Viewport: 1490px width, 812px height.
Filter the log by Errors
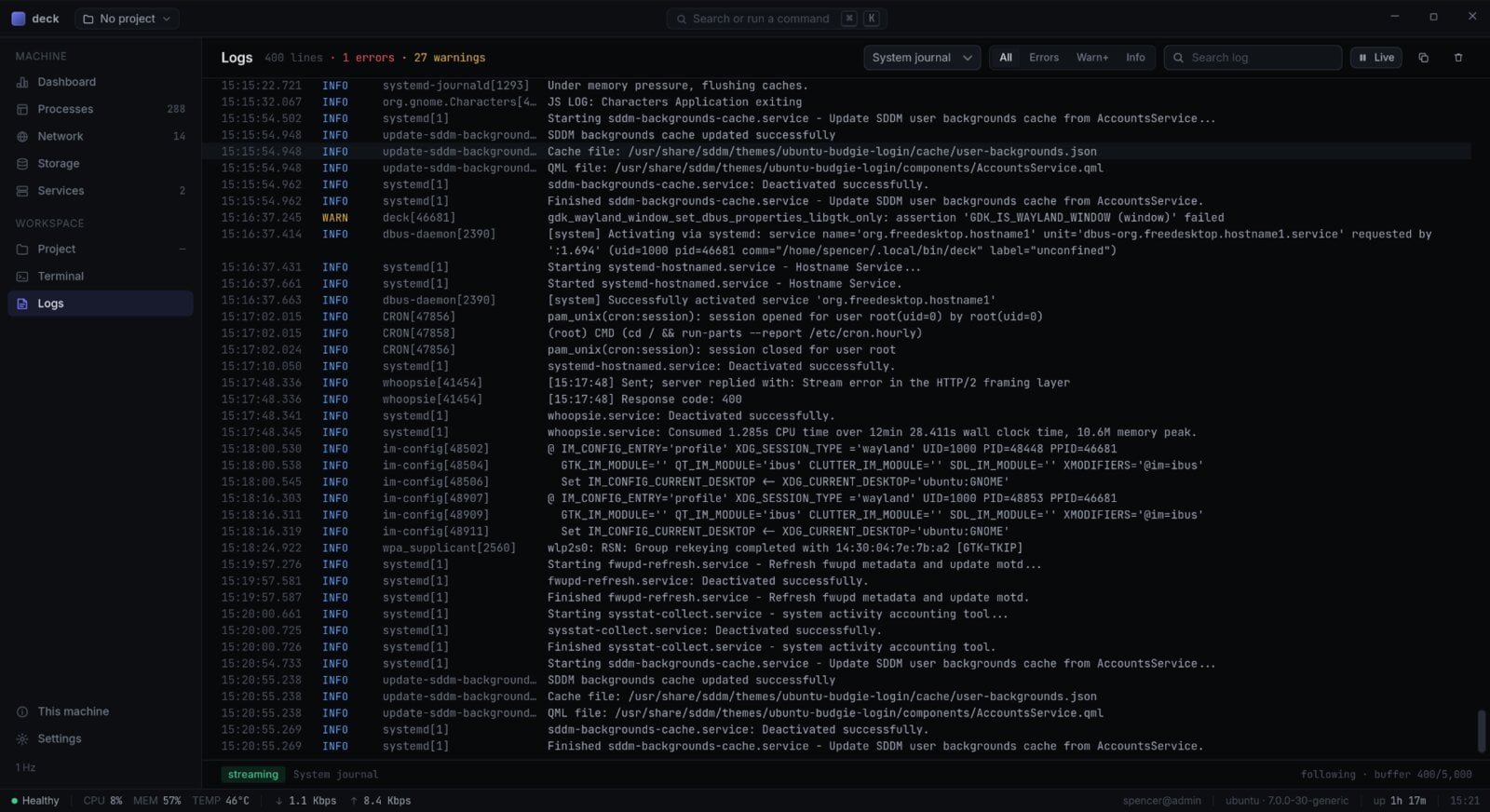pos(1044,58)
